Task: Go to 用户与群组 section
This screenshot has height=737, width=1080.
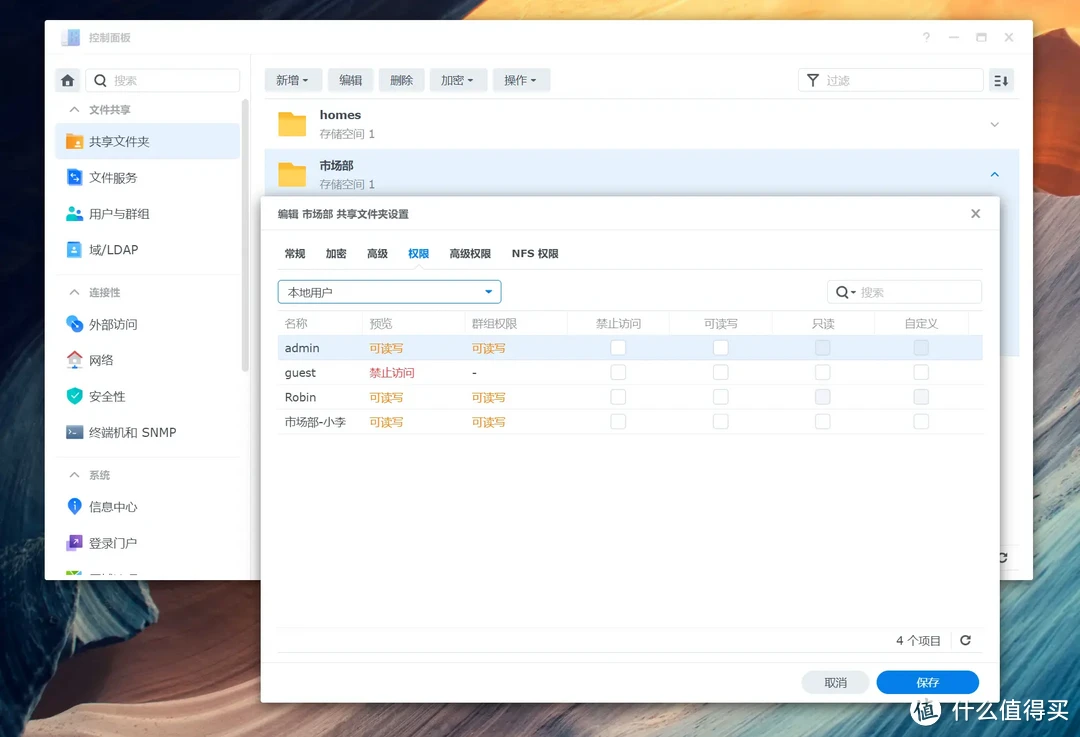Action: click(x=118, y=214)
